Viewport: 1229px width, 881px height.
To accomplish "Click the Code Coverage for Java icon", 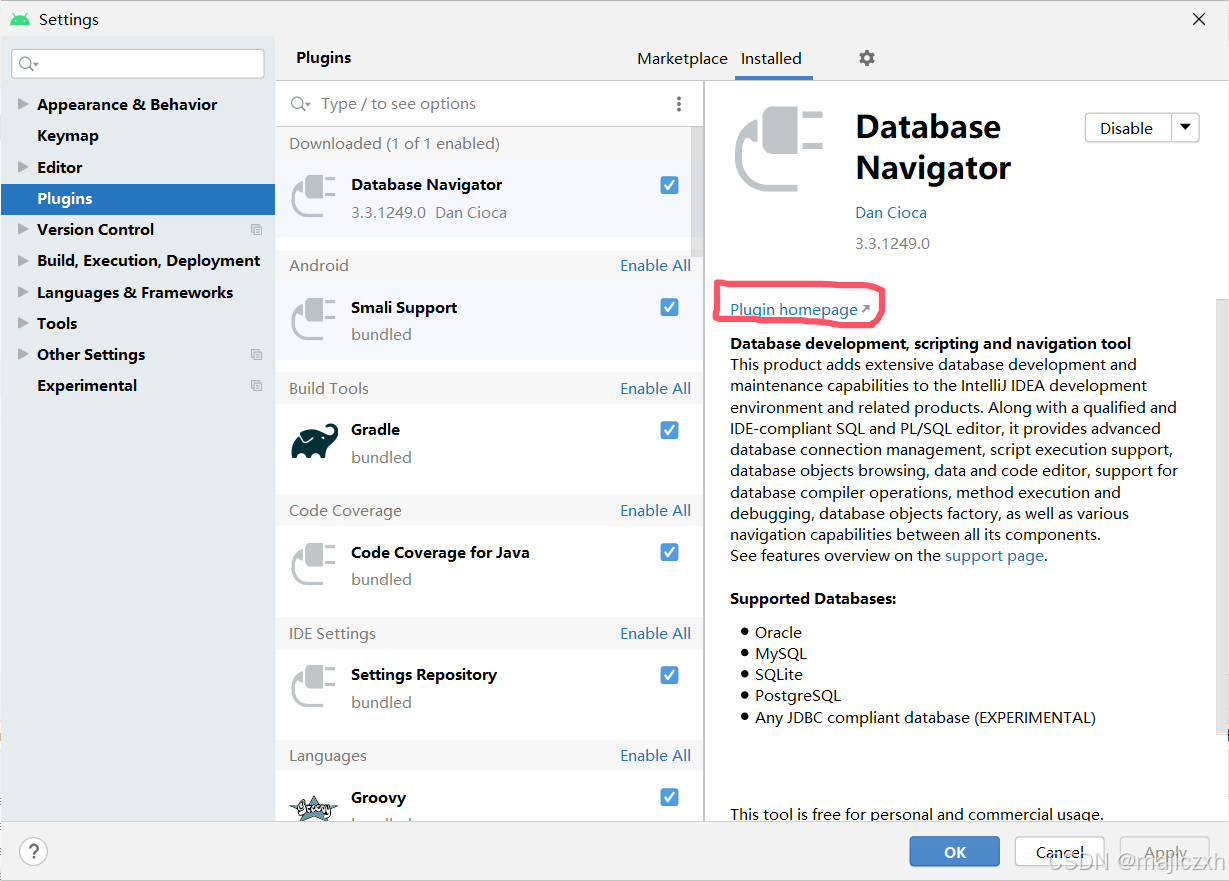I will [313, 565].
